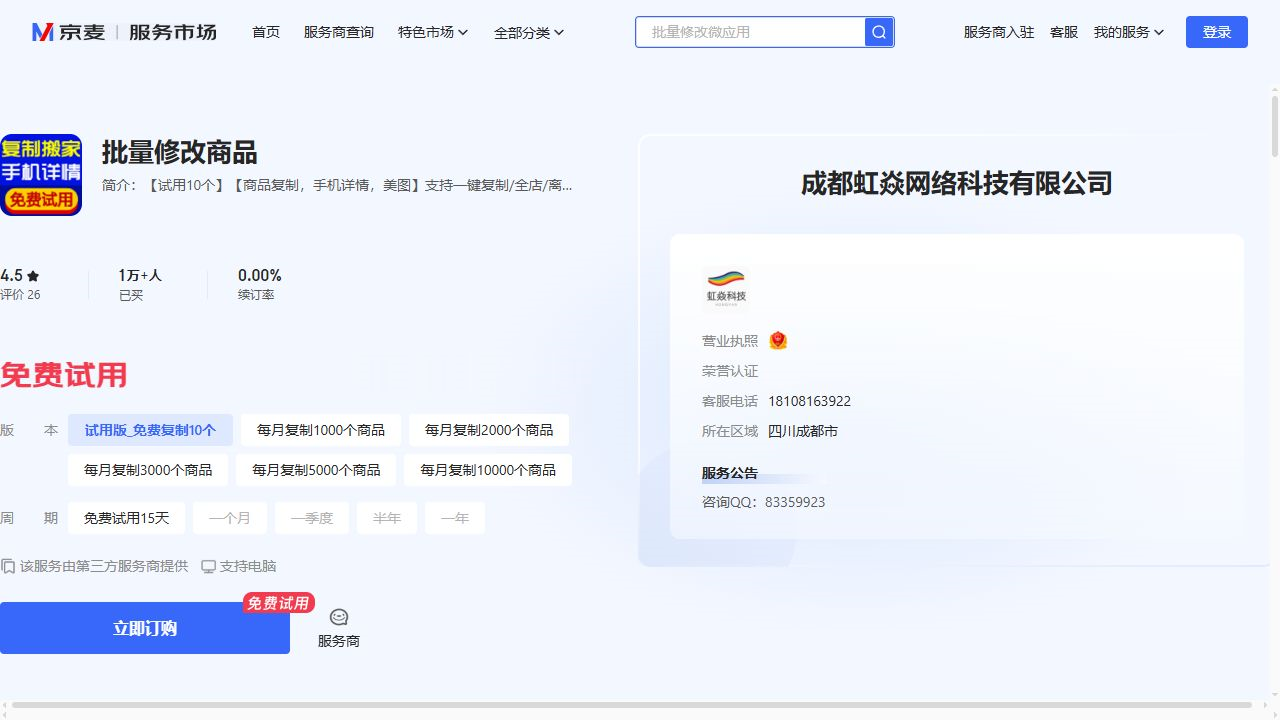Image resolution: width=1280 pixels, height=720 pixels.
Task: Click the 立即订购 button
Action: (145, 628)
